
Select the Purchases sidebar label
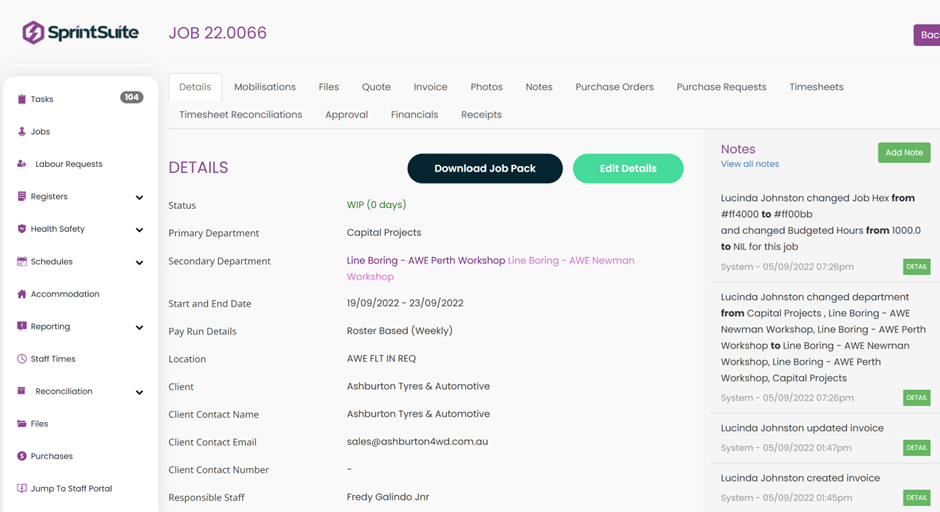coord(52,456)
